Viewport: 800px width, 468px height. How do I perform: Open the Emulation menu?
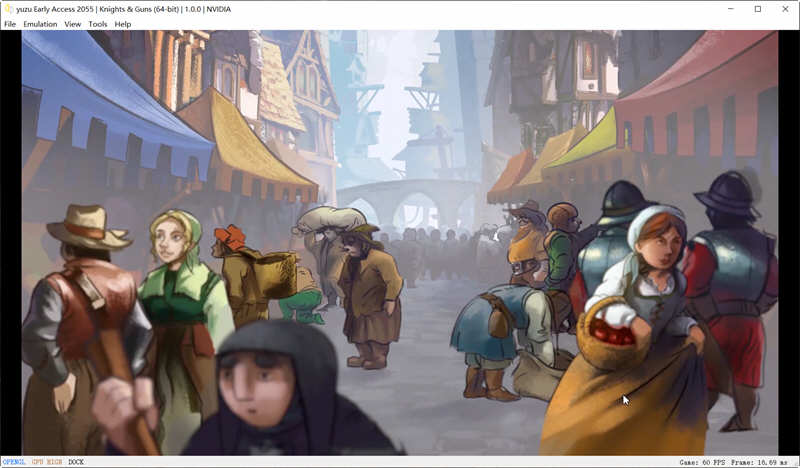40,24
